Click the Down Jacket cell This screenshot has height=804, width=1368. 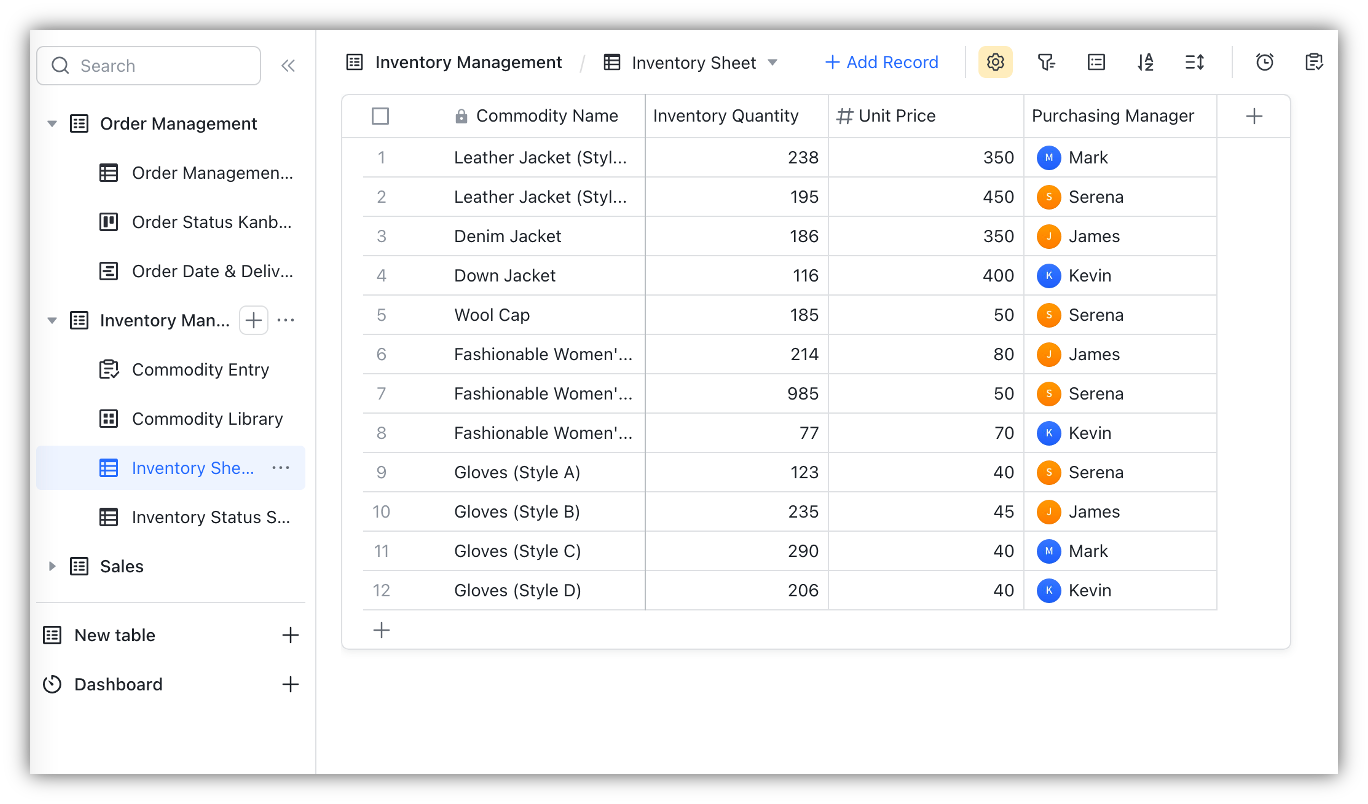(545, 276)
